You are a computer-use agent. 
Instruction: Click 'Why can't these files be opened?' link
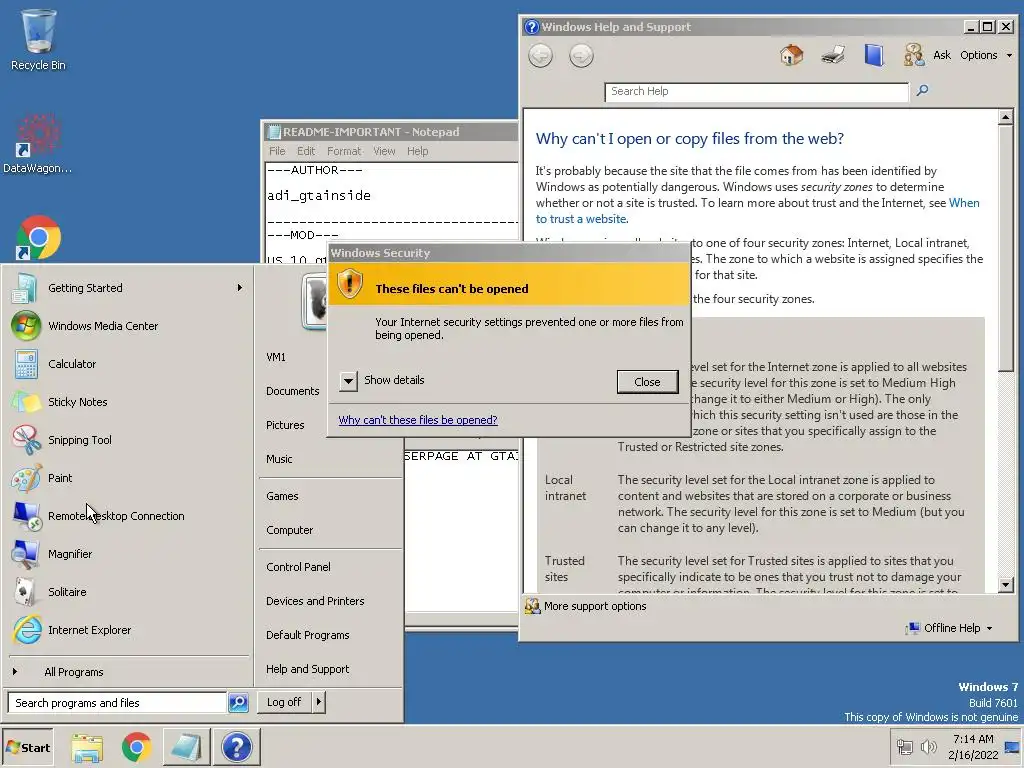[418, 420]
